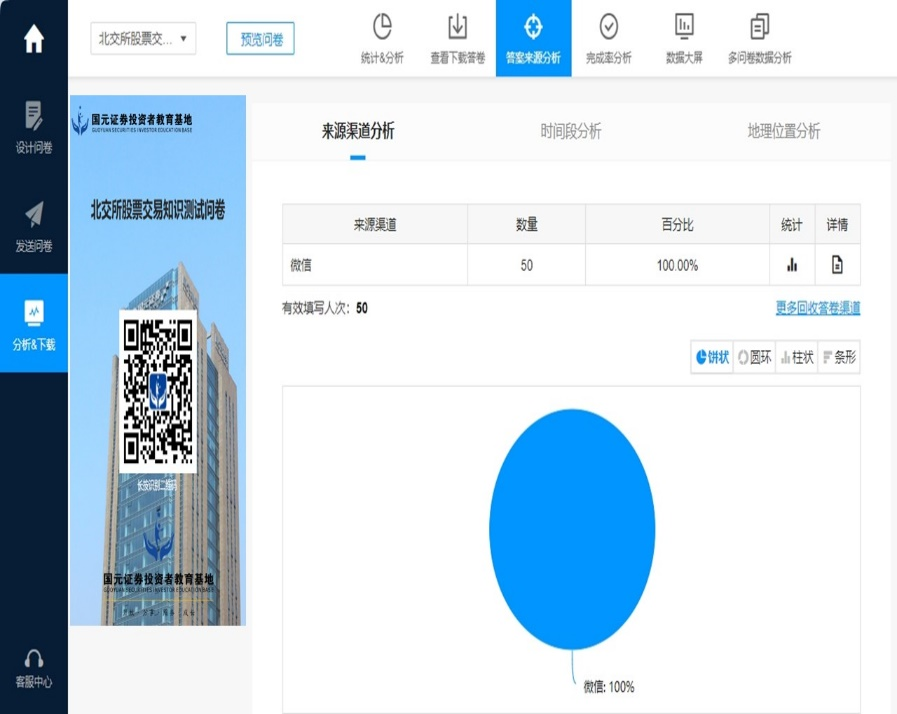Open 设计问卷 in the sidebar
The image size is (897, 714).
34,127
